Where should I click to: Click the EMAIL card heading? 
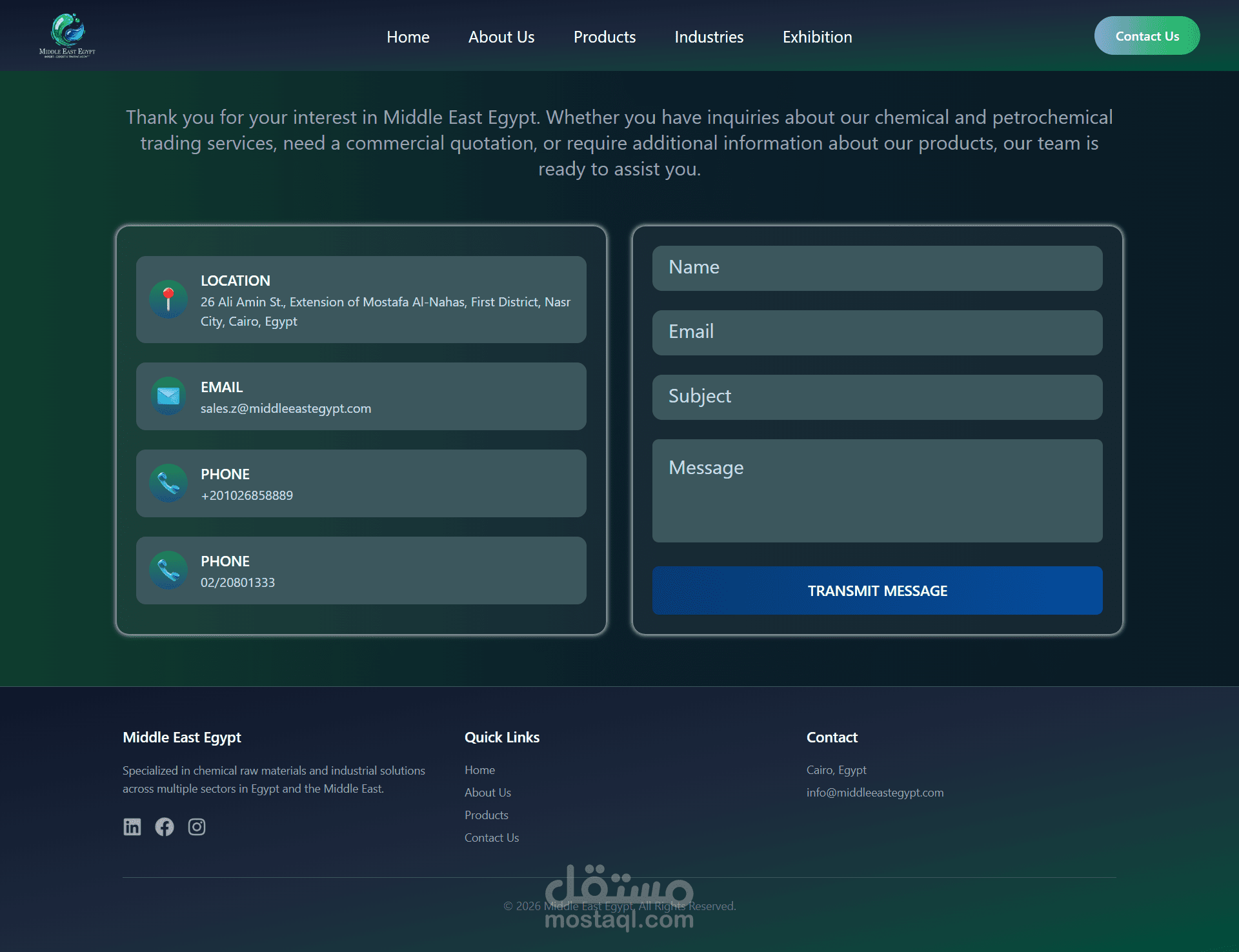pos(221,387)
